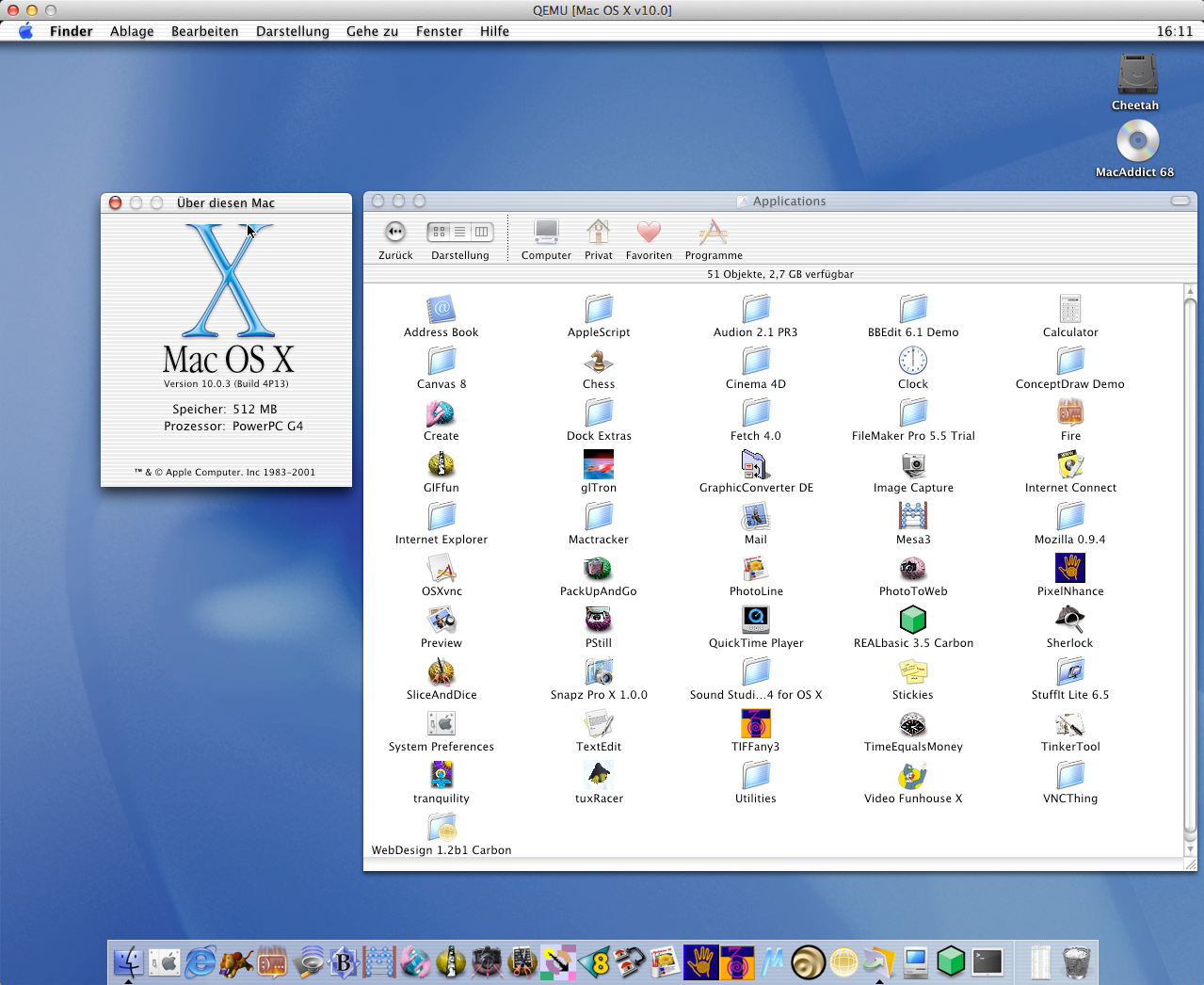Screen dimensions: 1204x985
Task: Open Finder from the Dock
Action: 129,961
